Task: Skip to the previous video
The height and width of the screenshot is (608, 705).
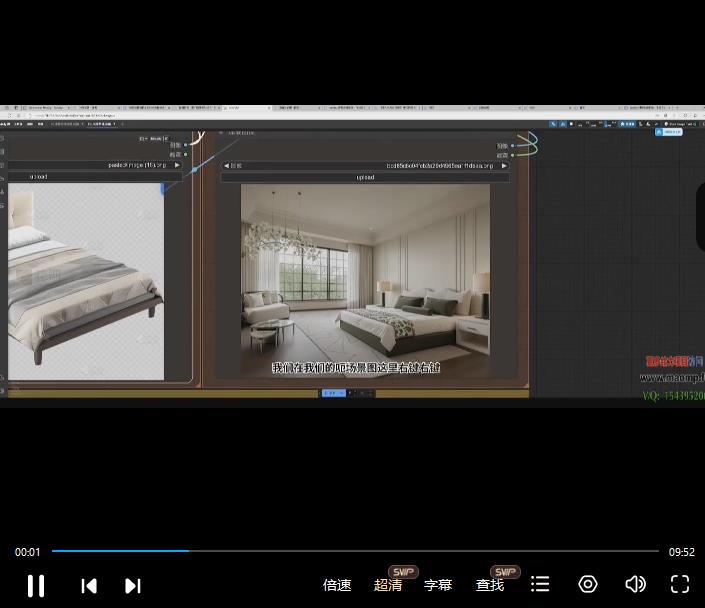Action: coord(89,585)
